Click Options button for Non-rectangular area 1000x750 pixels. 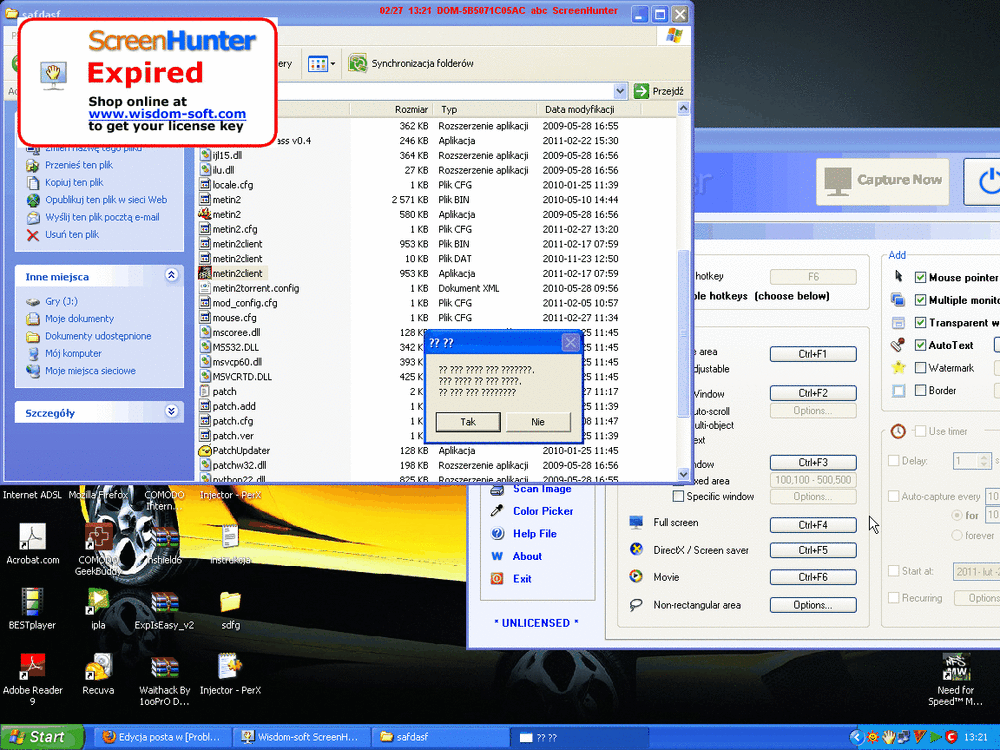tap(812, 605)
